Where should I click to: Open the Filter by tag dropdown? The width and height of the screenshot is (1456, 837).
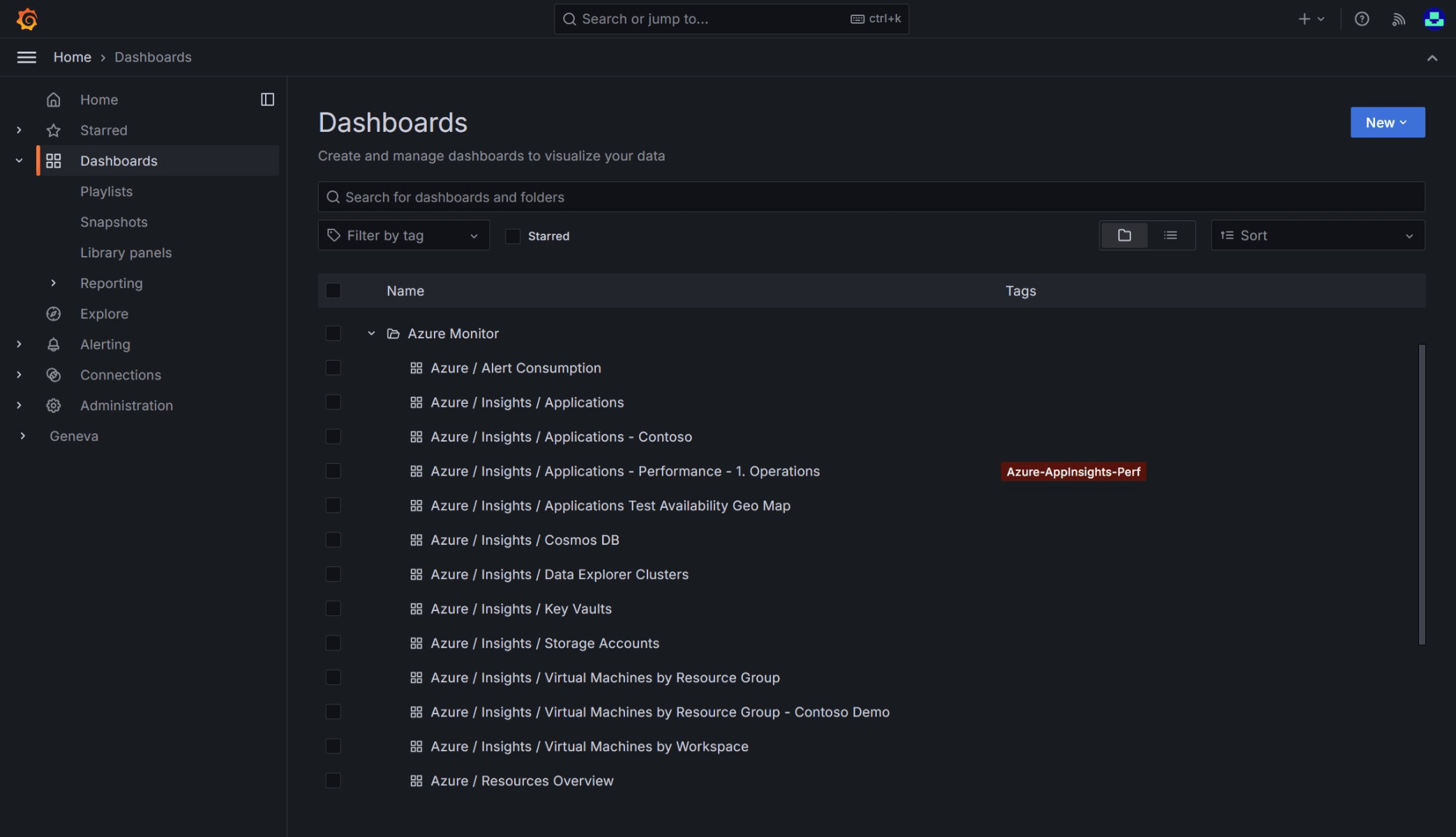403,236
